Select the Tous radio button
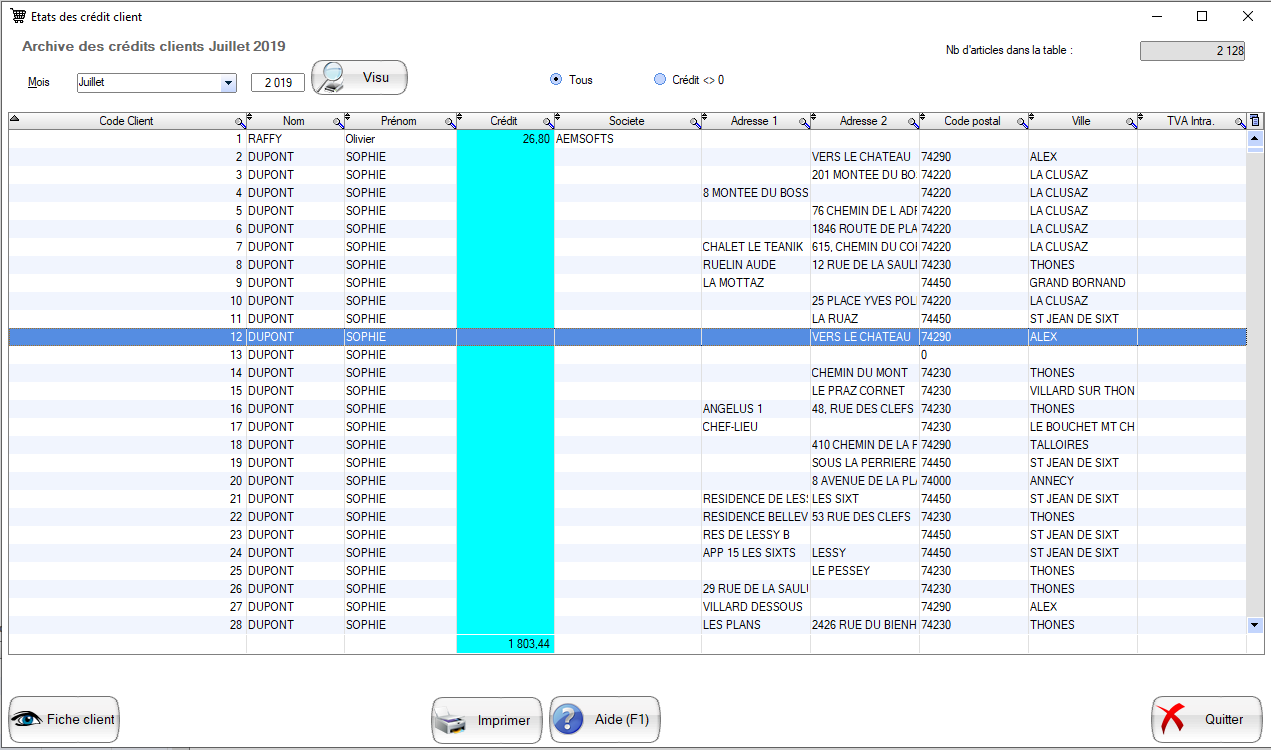1271x750 pixels. point(556,80)
